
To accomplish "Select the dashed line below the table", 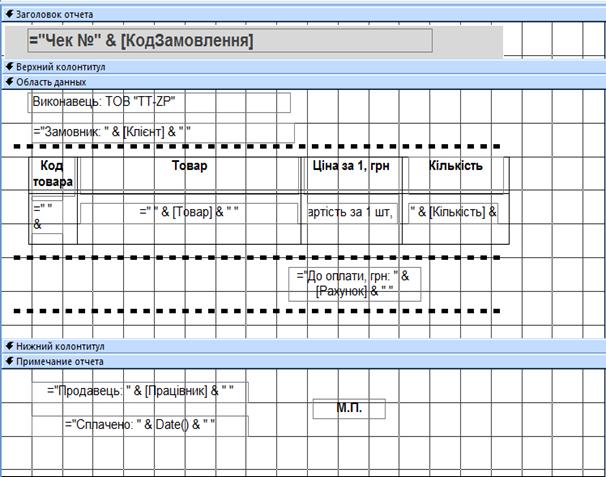I will (257, 257).
